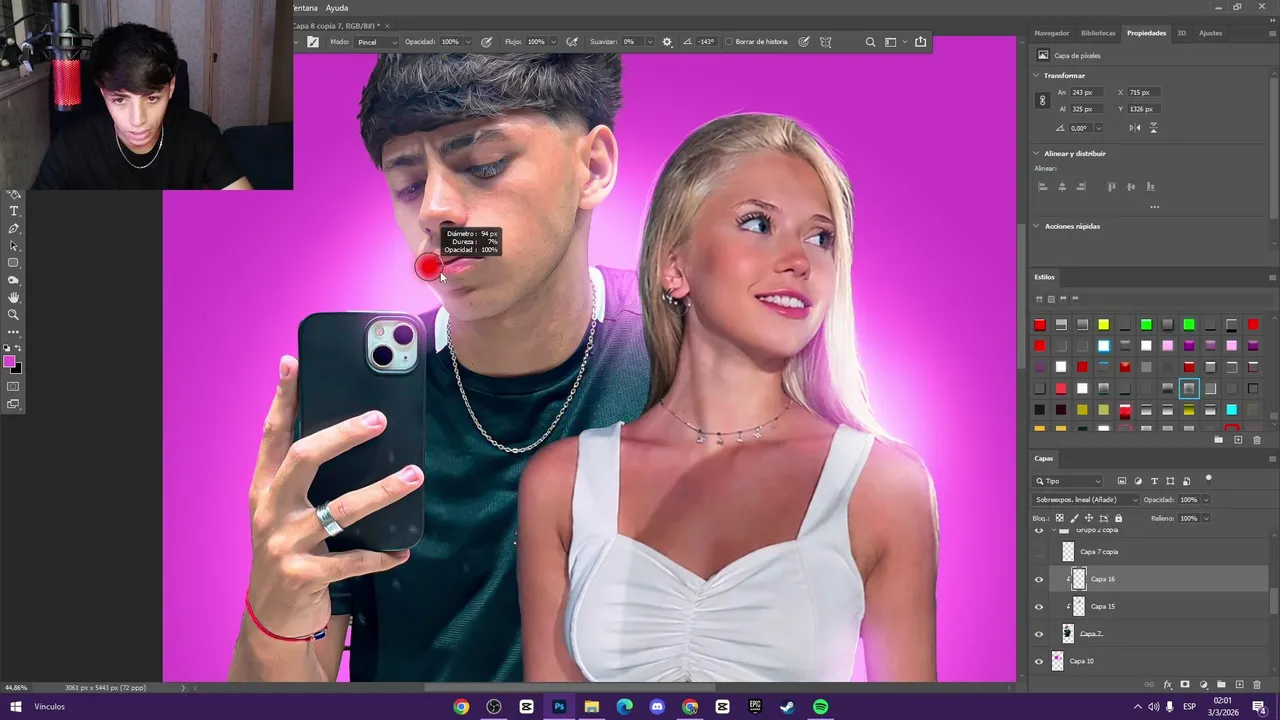Click the share export icon
Screen dimensions: 1280x720
tap(920, 42)
